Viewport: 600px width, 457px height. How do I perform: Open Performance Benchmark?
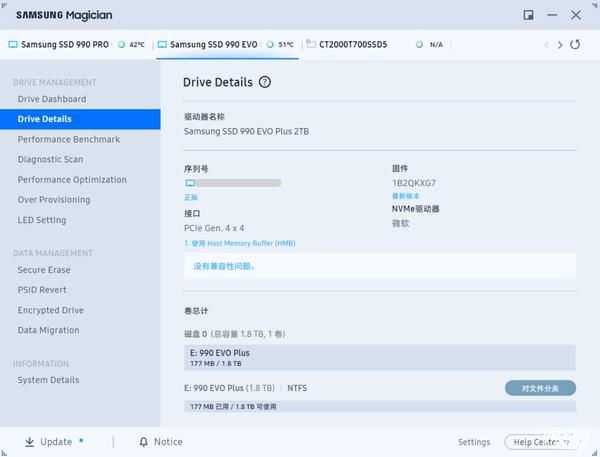click(68, 139)
